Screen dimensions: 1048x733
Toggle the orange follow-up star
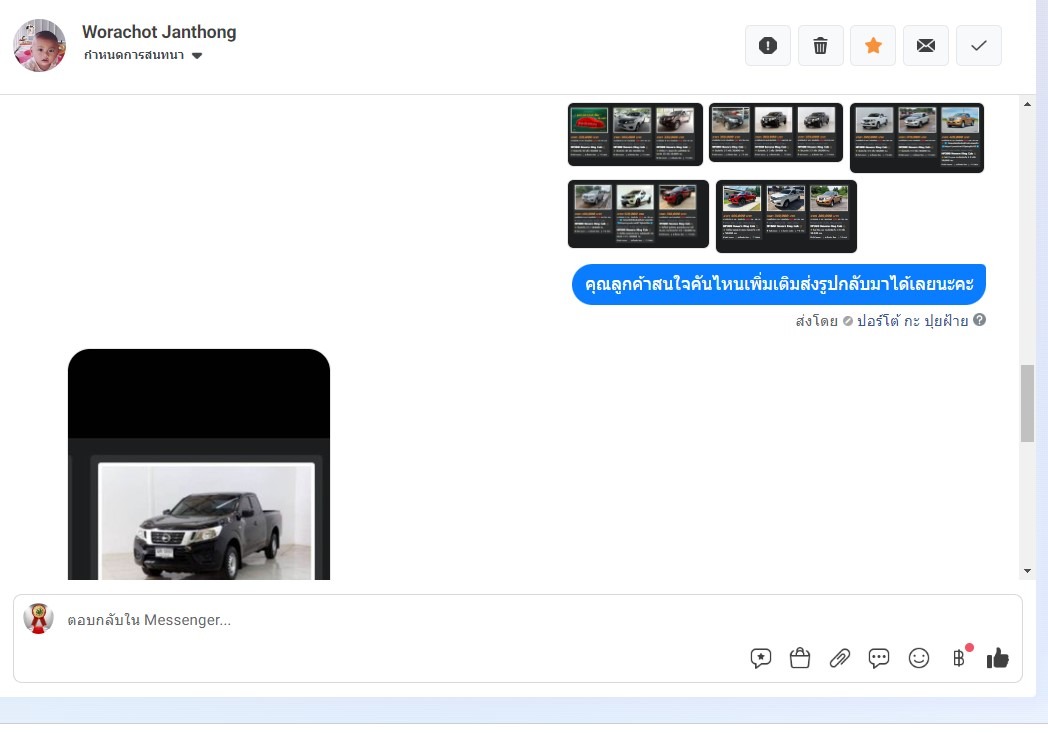pyautogui.click(x=873, y=46)
